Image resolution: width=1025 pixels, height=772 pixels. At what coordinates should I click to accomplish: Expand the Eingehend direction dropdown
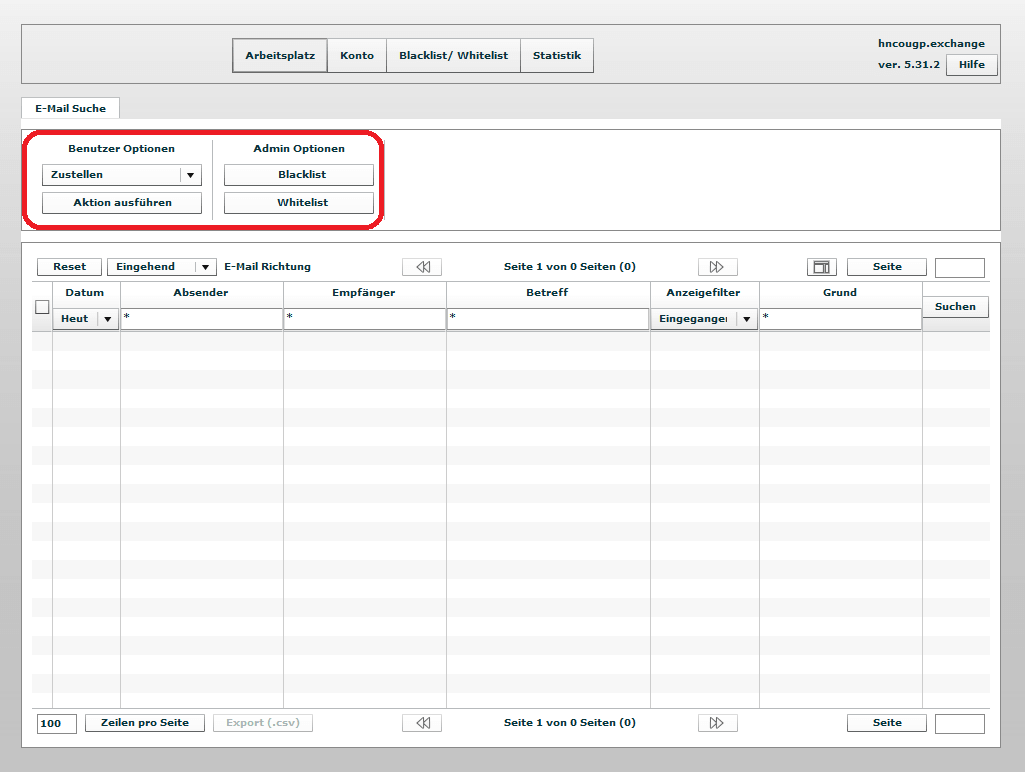161,267
